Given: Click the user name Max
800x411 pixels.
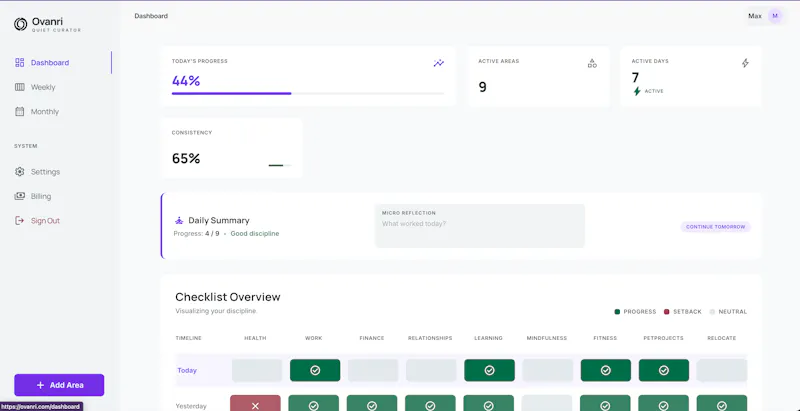Looking at the screenshot, I should tap(755, 16).
